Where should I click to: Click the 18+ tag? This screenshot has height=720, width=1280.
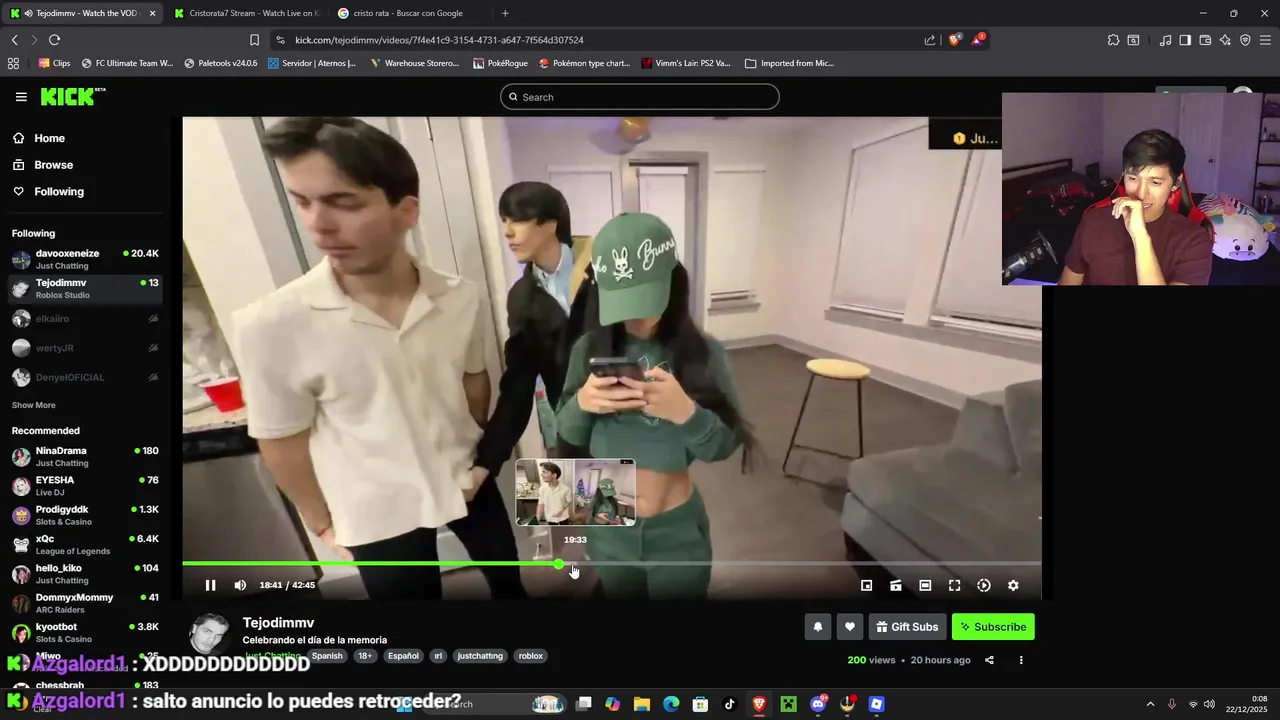click(x=365, y=656)
